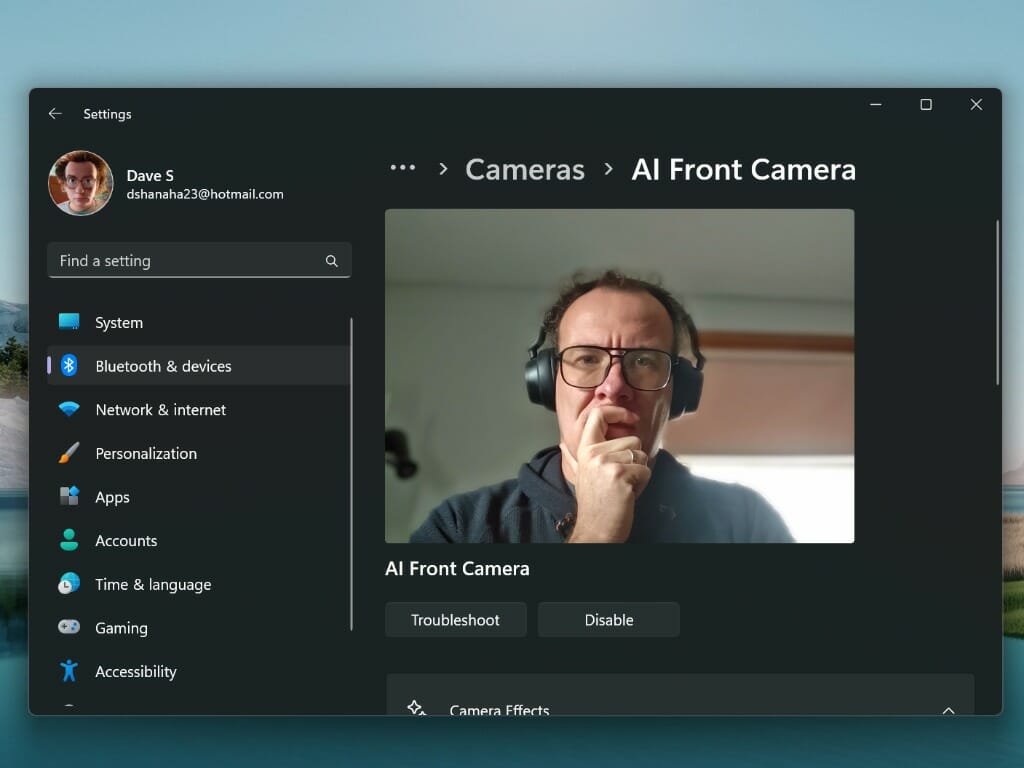This screenshot has width=1024, height=768.
Task: Open the Apps icon in sidebar
Action: (69, 496)
